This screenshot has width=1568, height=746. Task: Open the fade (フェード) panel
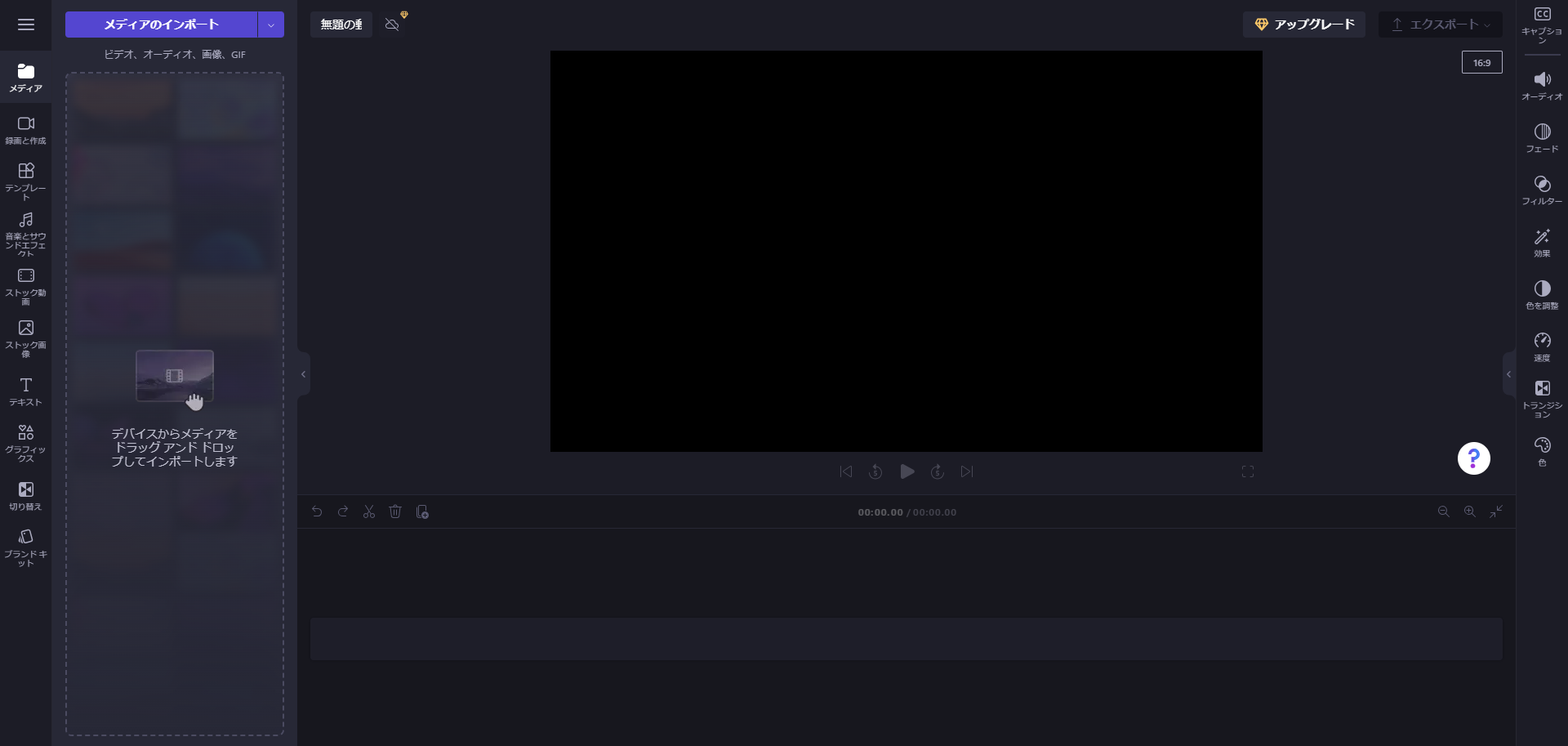pos(1542,137)
